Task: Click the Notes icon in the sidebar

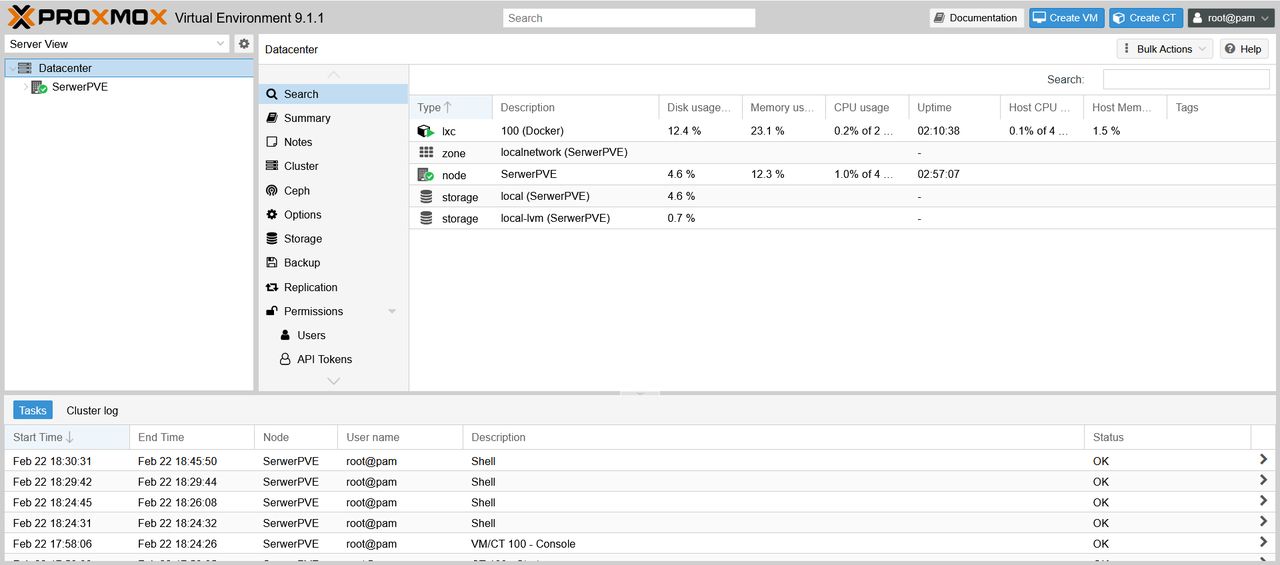Action: tap(272, 142)
